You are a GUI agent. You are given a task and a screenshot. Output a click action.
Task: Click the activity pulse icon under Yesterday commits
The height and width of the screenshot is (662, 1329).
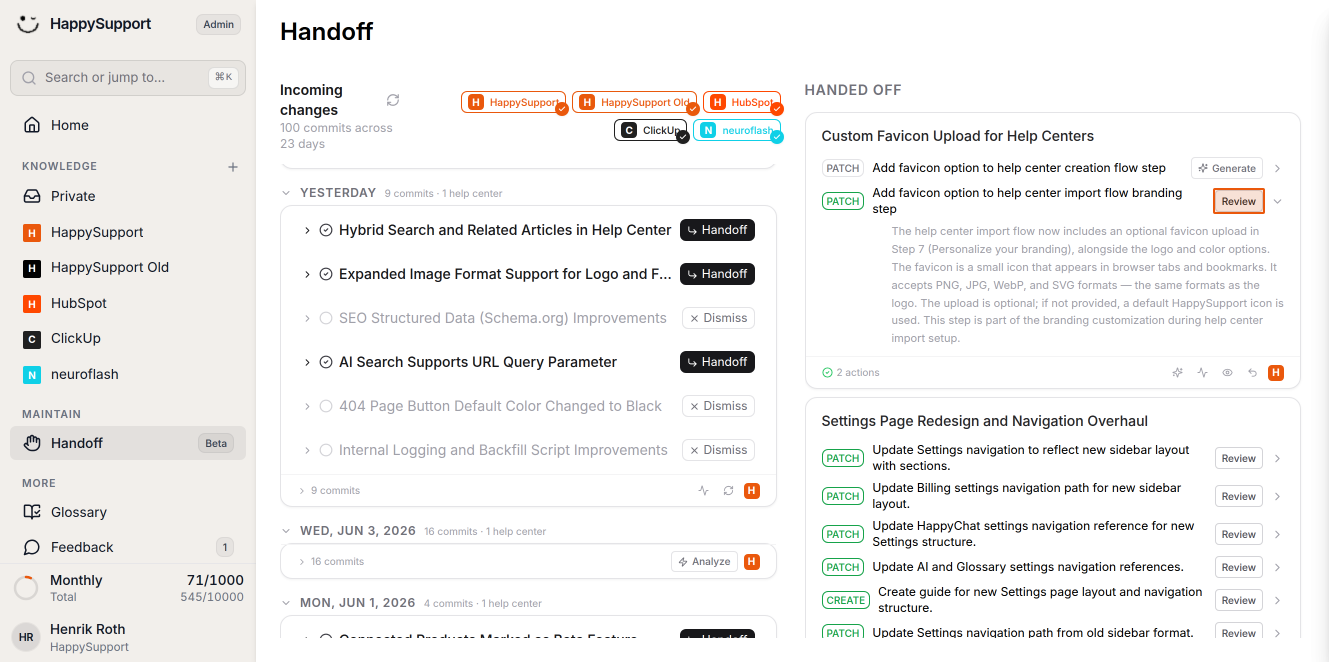coord(703,491)
